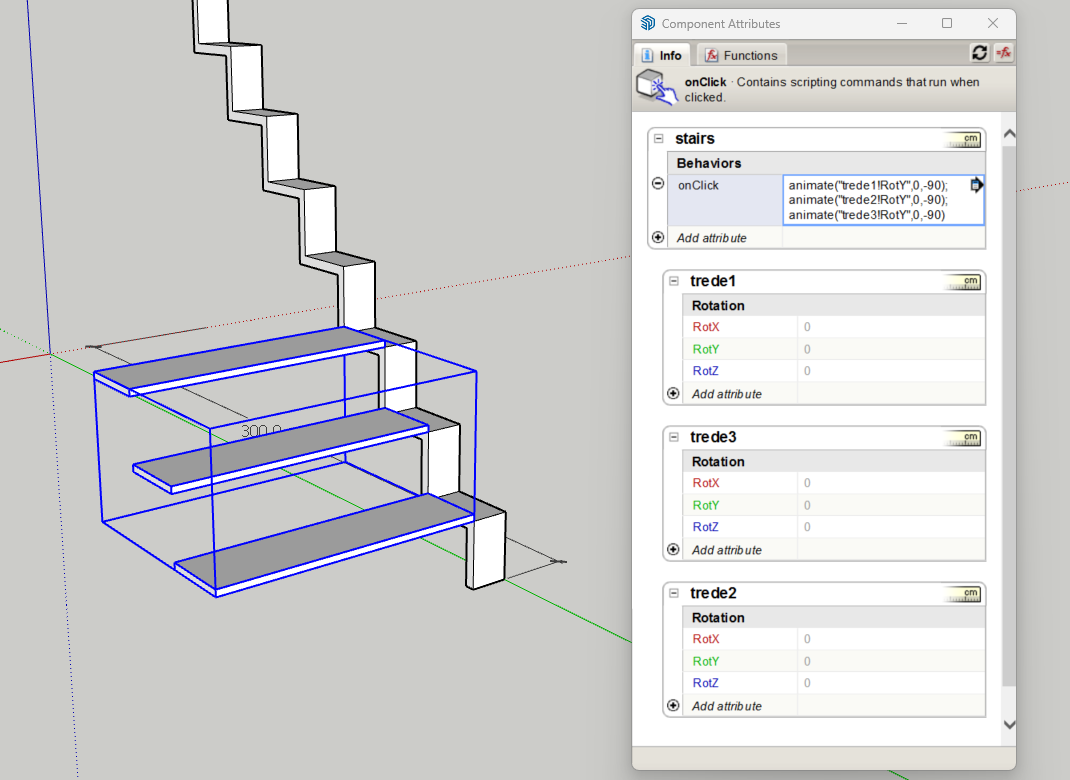Edit trede1 RotX value
The width and height of the screenshot is (1070, 780).
point(891,327)
